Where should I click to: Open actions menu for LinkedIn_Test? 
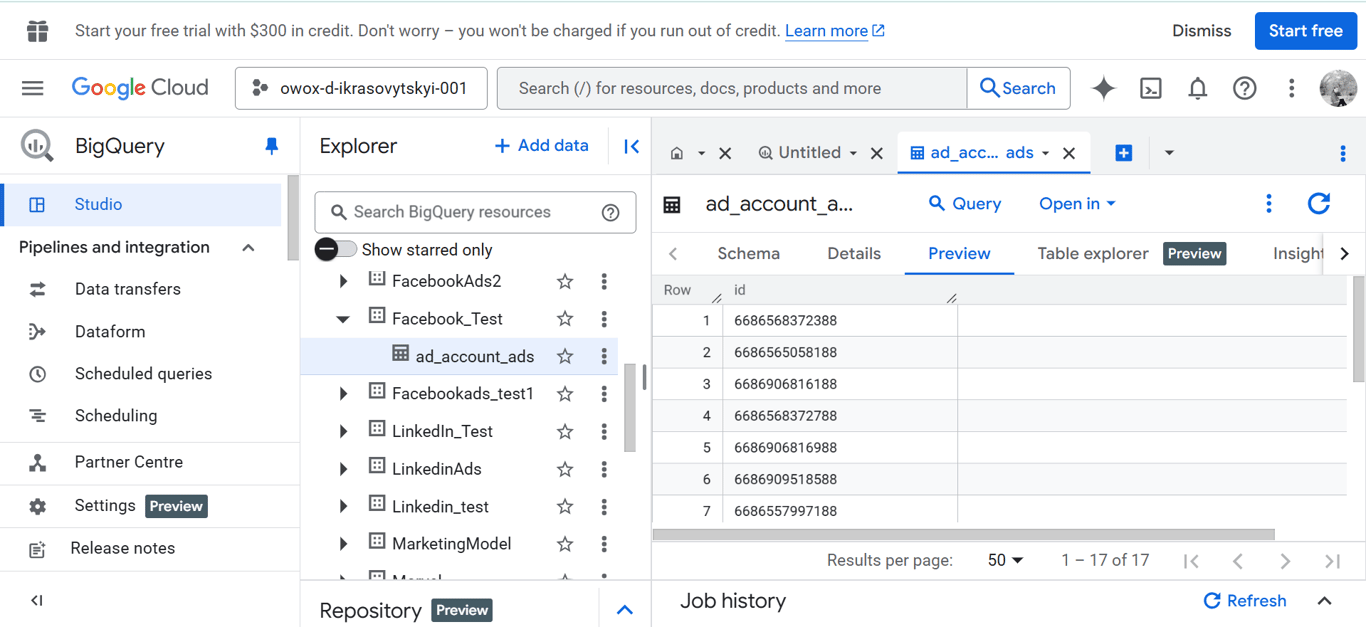[x=604, y=431]
